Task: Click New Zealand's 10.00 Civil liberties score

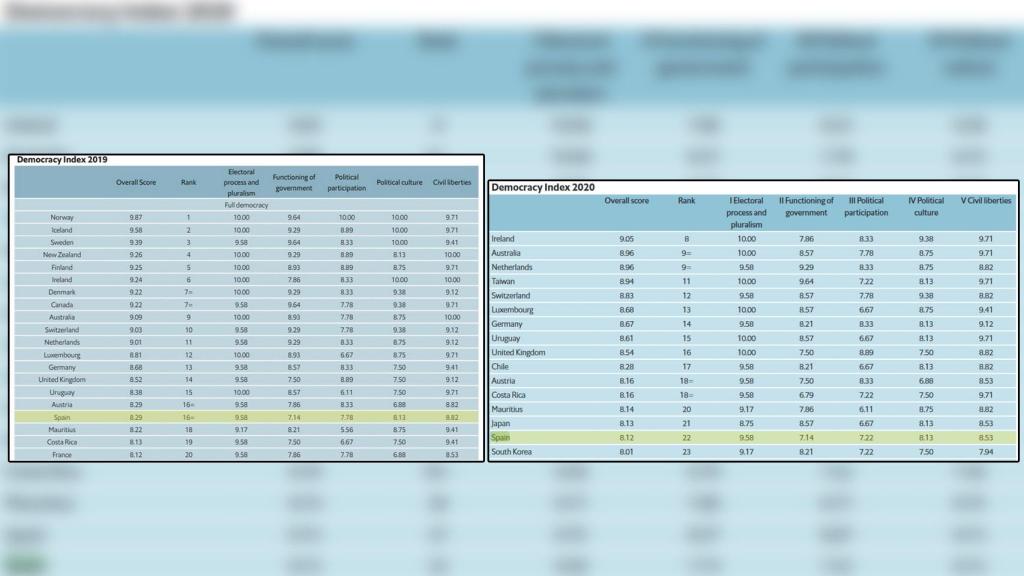Action: click(x=452, y=254)
